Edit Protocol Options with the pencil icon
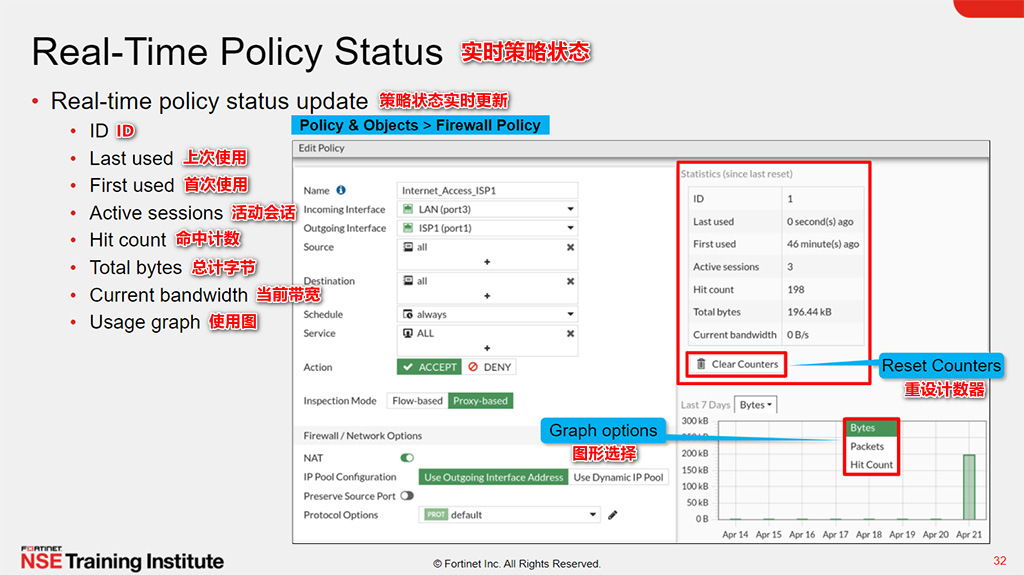This screenshot has width=1024, height=575. tap(613, 515)
